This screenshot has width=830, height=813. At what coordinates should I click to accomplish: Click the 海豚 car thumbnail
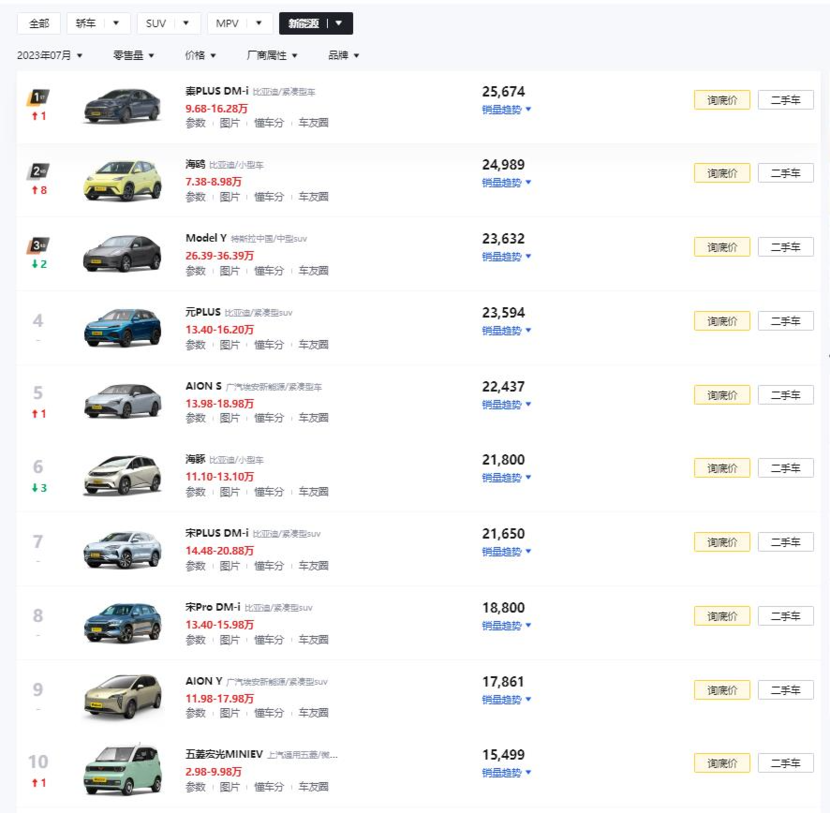coord(122,475)
